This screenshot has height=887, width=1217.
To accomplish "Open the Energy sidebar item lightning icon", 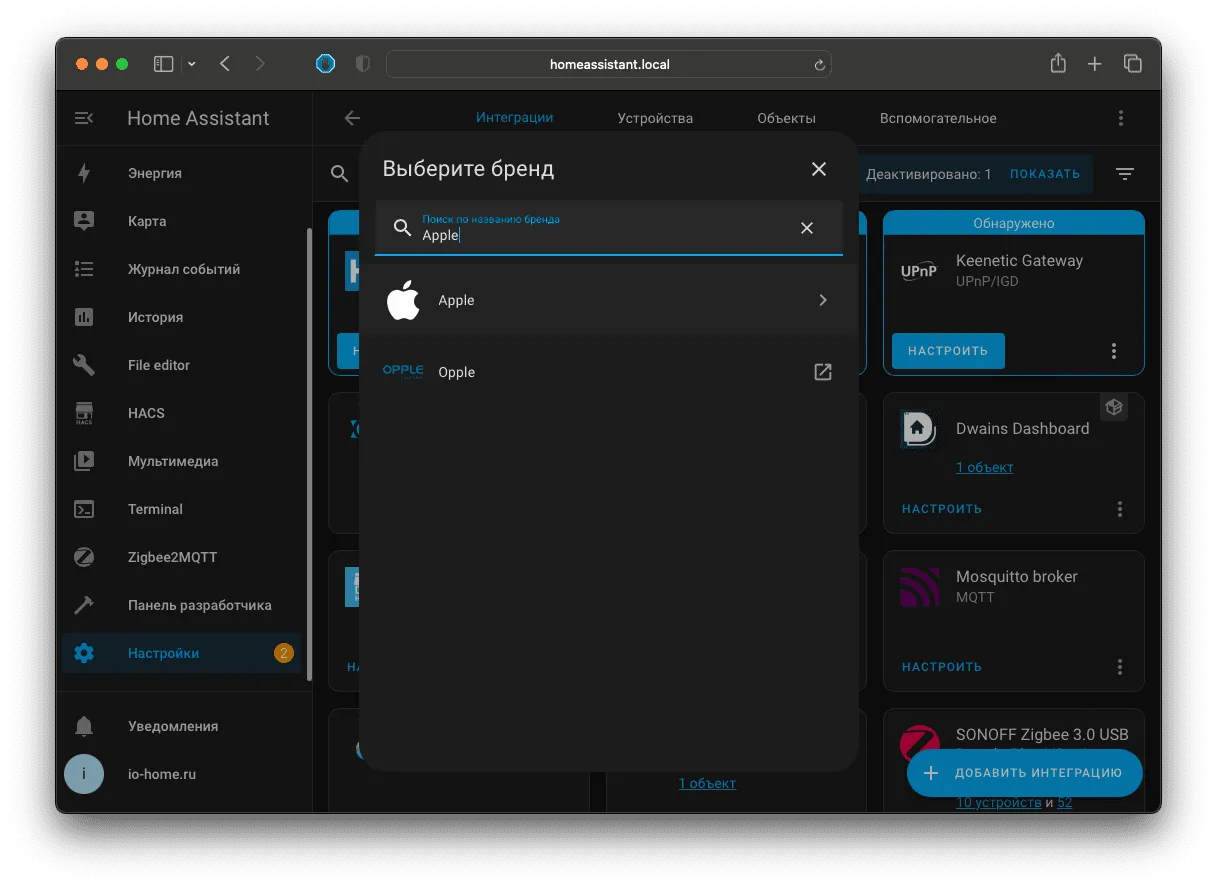I will click(x=84, y=173).
